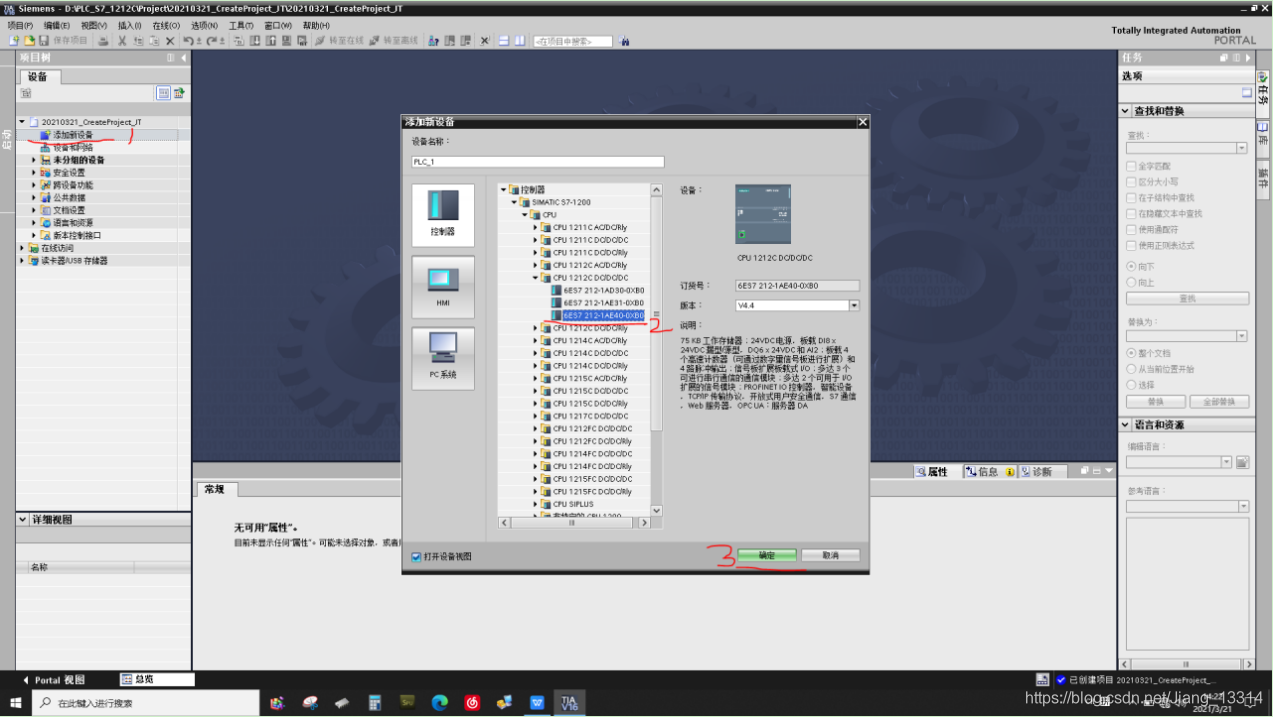Toggle 打开设备视图 checkbox
Screen dimensions: 1273x717
coord(416,557)
